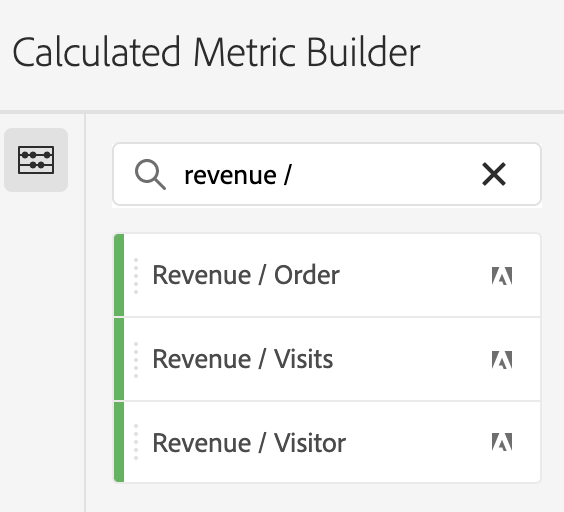Grab the Revenue / Order drag handle dots
The width and height of the screenshot is (564, 512).
pos(136,276)
